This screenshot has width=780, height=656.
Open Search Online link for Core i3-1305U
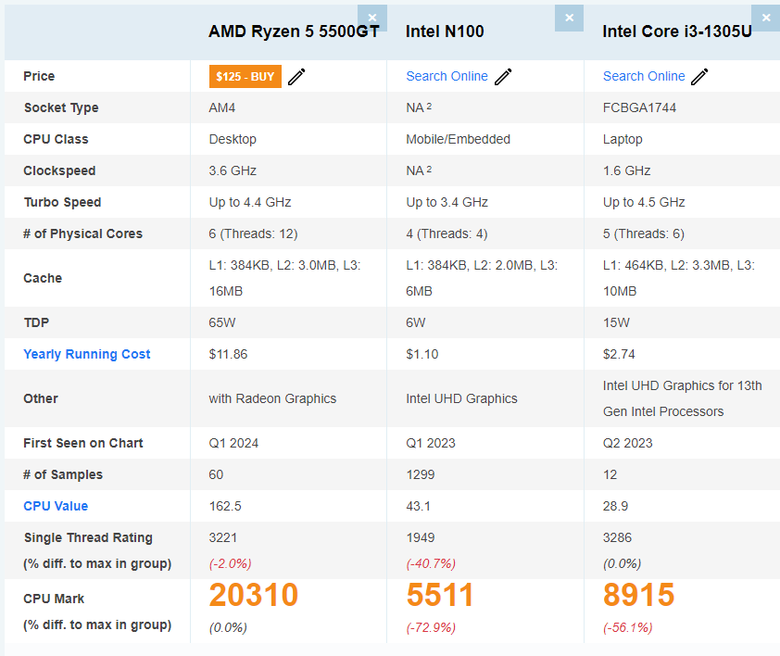(x=644, y=76)
